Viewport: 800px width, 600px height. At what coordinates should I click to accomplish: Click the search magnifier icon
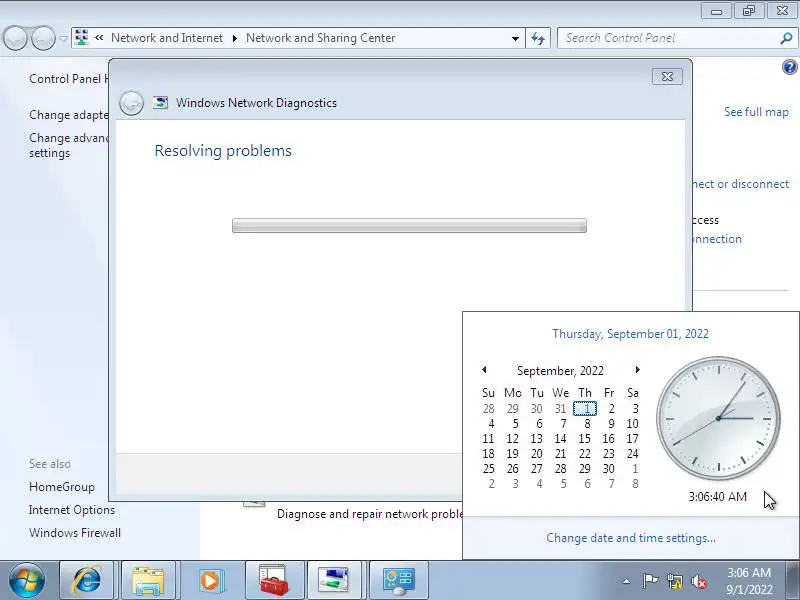click(786, 38)
